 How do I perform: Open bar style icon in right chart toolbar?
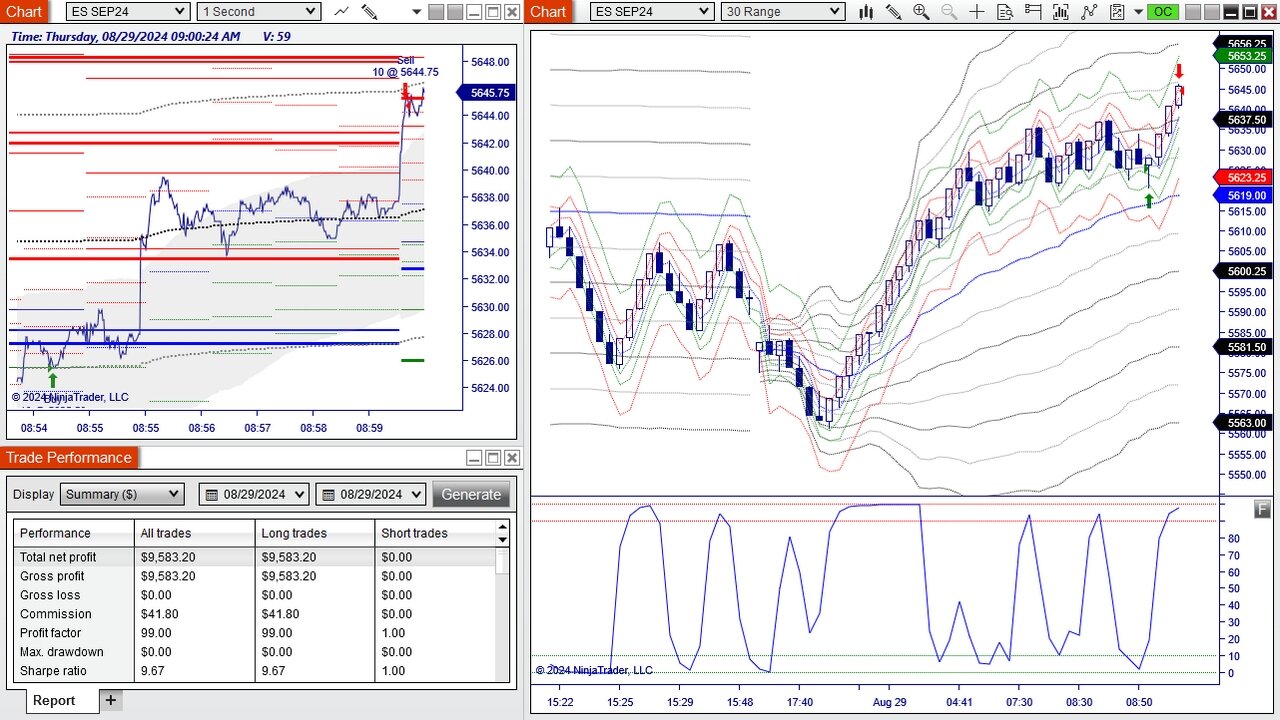(866, 12)
